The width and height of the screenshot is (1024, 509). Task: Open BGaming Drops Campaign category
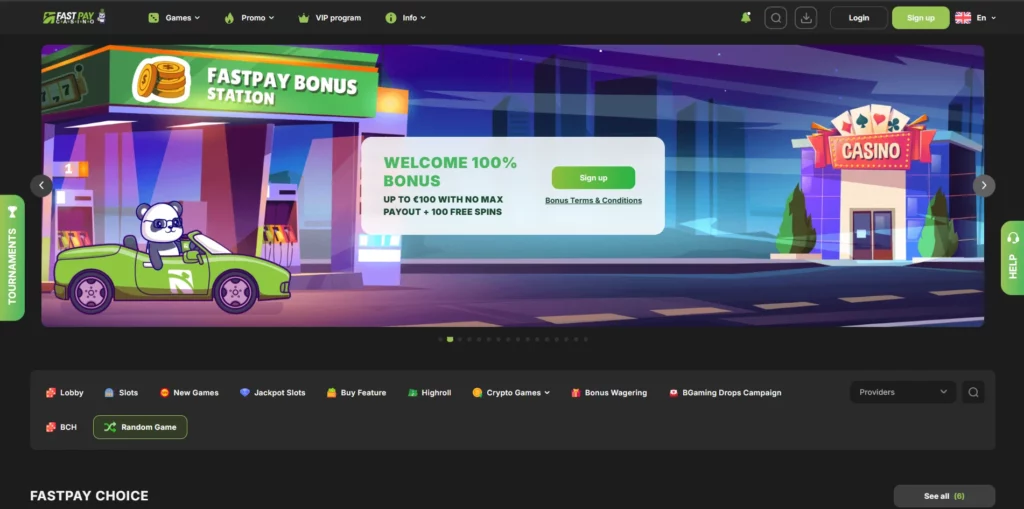725,393
